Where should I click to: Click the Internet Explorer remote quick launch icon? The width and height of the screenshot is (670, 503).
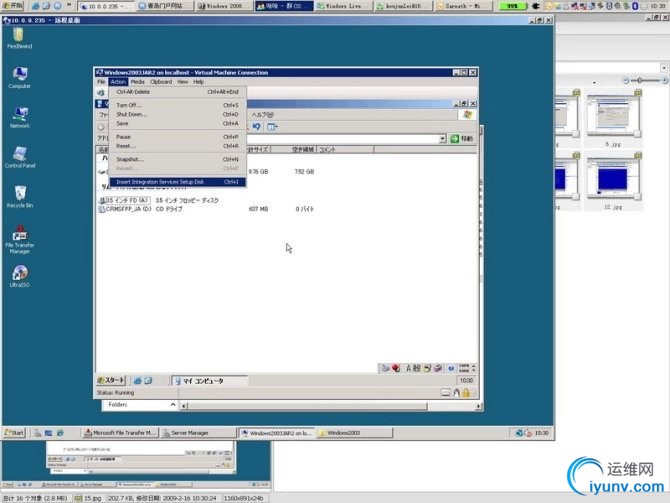click(x=60, y=433)
